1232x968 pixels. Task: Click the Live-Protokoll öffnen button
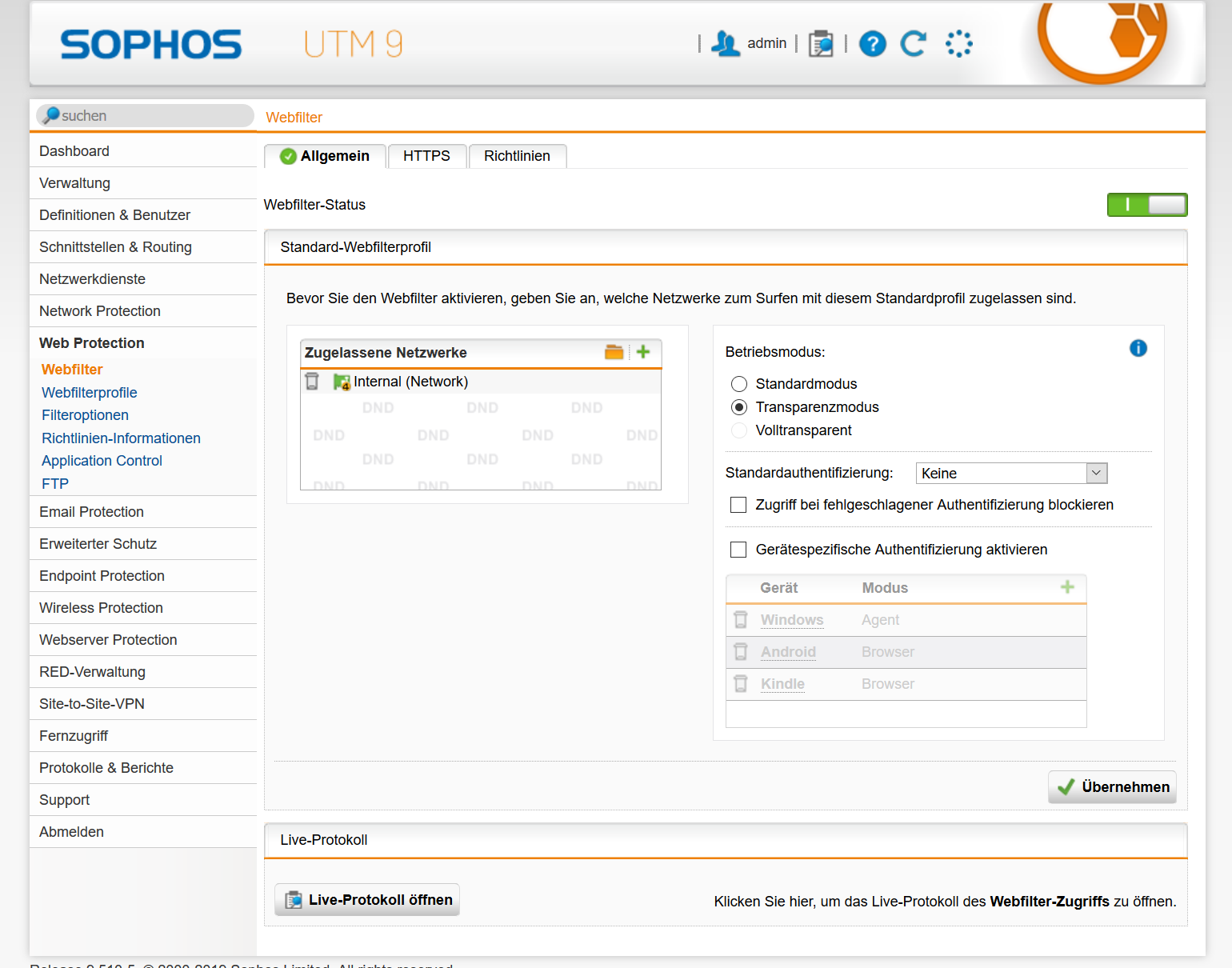point(367,900)
